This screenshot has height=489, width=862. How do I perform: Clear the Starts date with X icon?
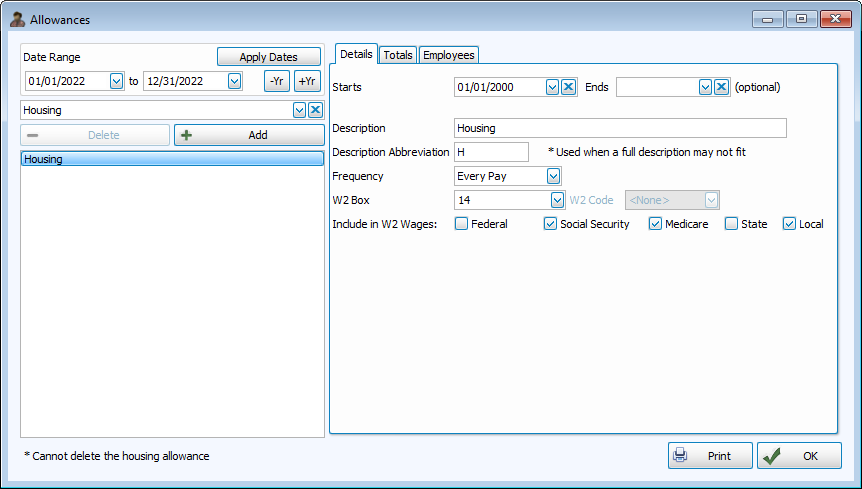point(568,87)
